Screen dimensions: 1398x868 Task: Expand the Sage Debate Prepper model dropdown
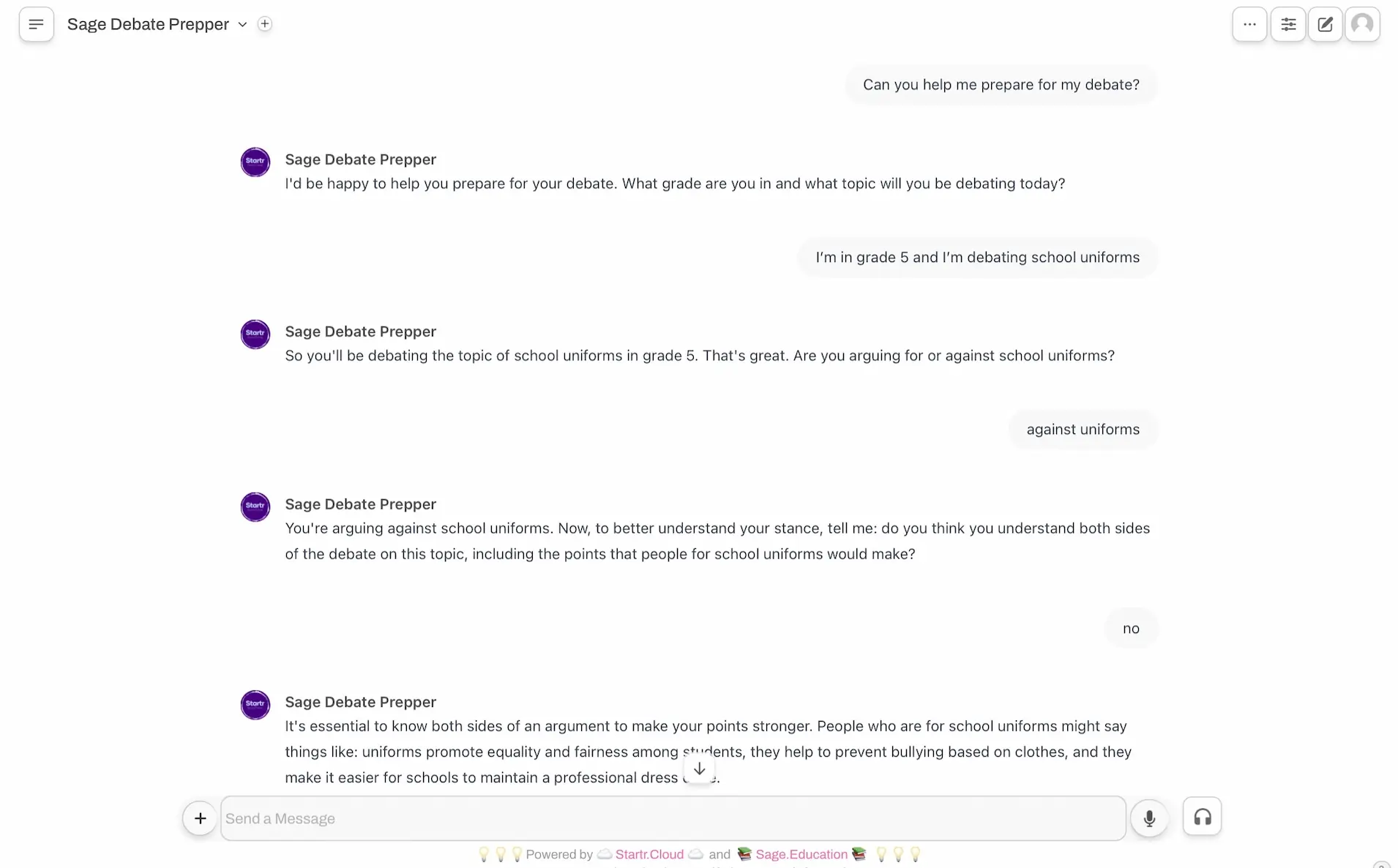[242, 25]
